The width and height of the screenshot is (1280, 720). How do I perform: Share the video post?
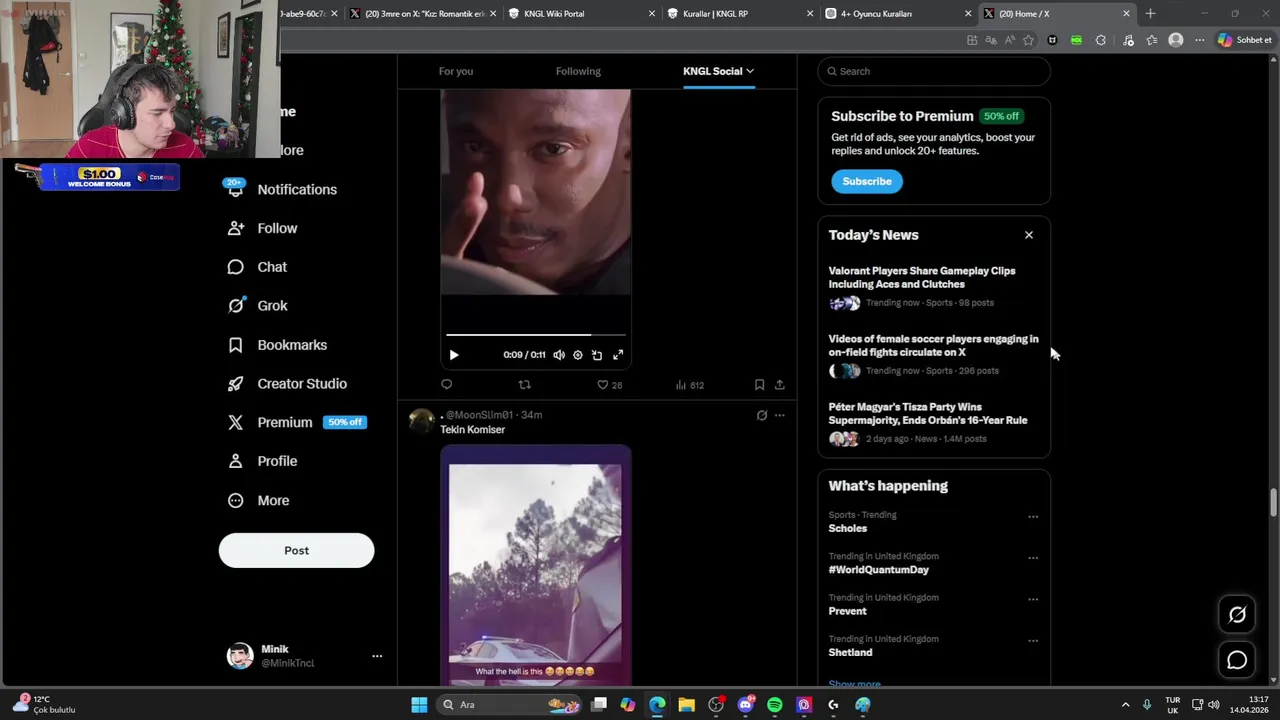(x=780, y=384)
